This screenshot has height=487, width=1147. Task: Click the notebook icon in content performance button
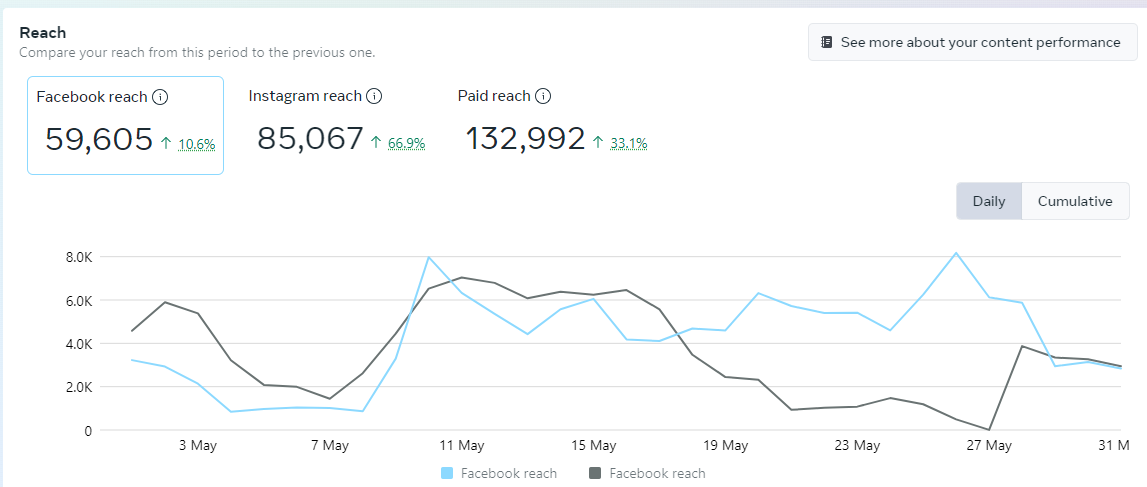tap(826, 43)
